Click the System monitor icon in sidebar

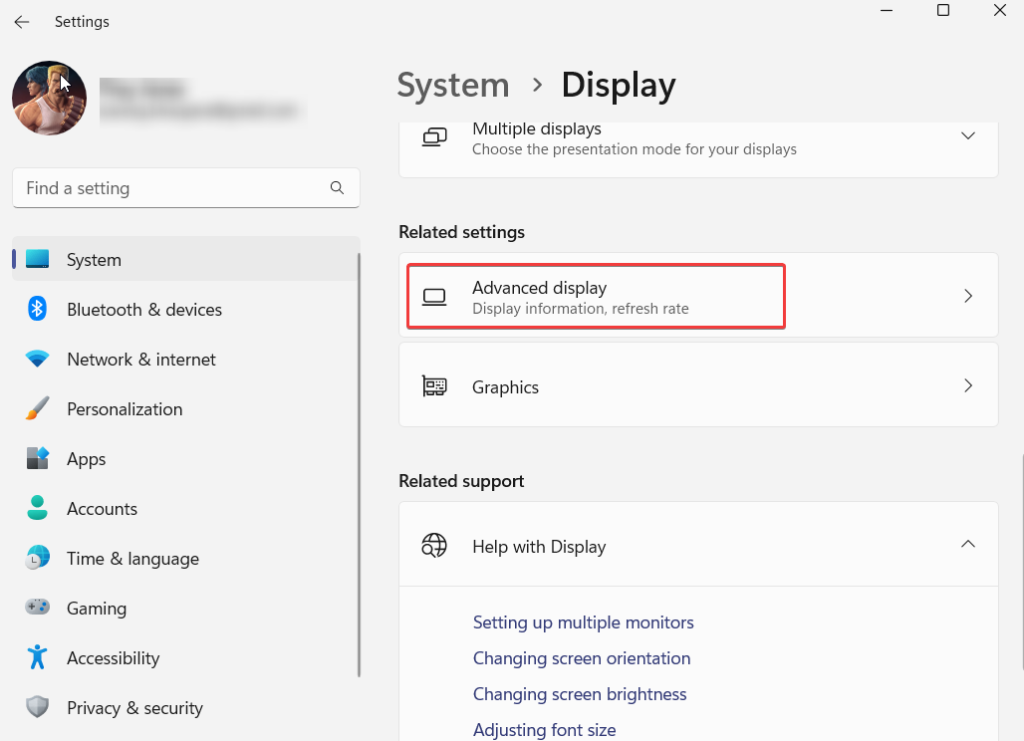(x=37, y=259)
